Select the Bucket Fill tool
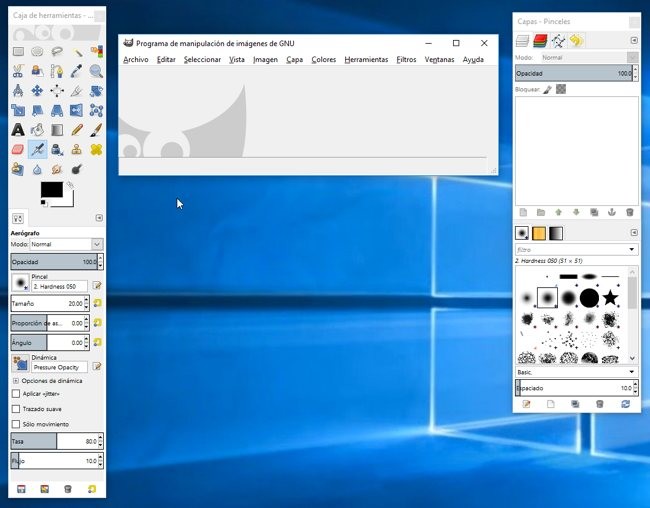Image resolution: width=650 pixels, height=508 pixels. click(x=38, y=129)
